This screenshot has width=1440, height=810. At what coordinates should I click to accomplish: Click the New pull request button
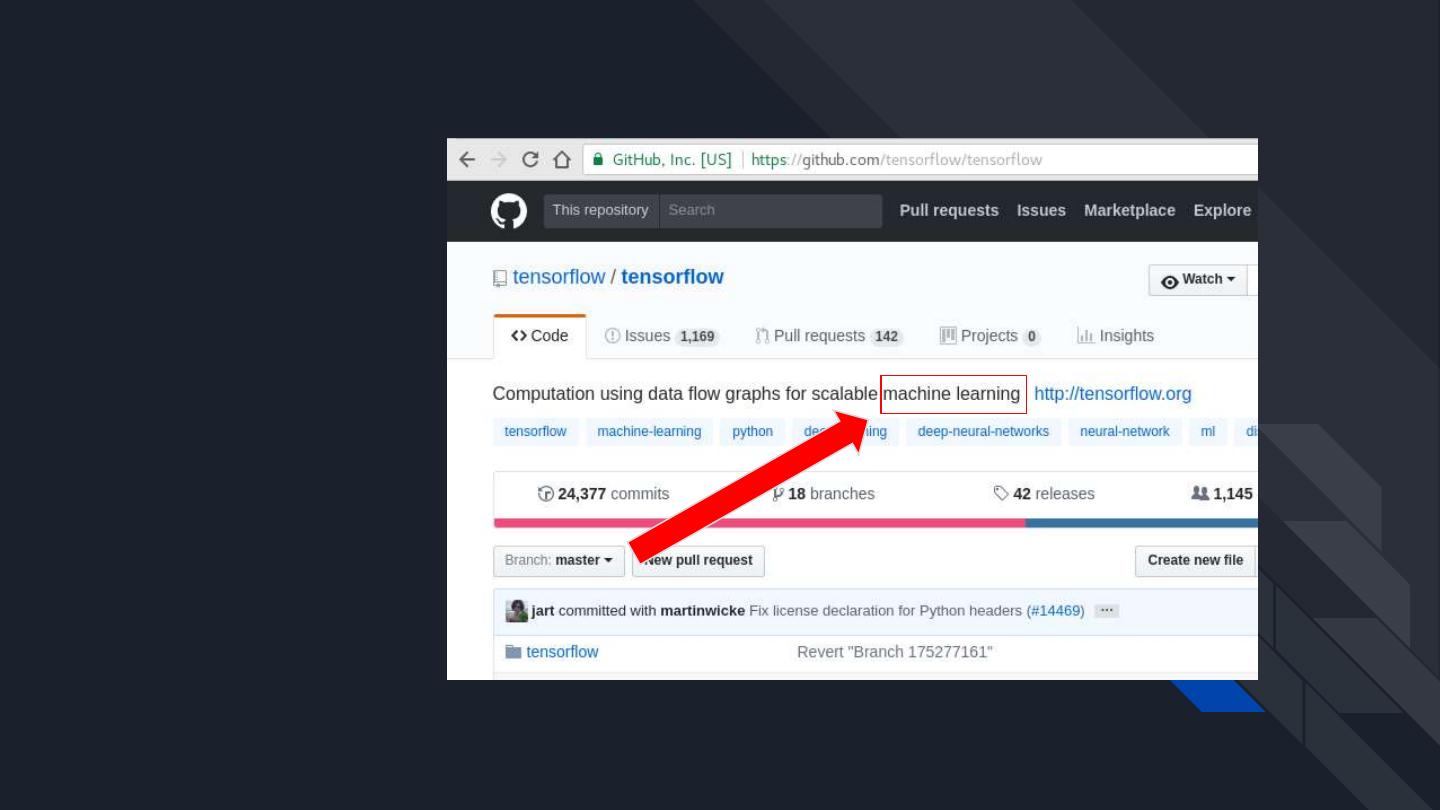698,560
